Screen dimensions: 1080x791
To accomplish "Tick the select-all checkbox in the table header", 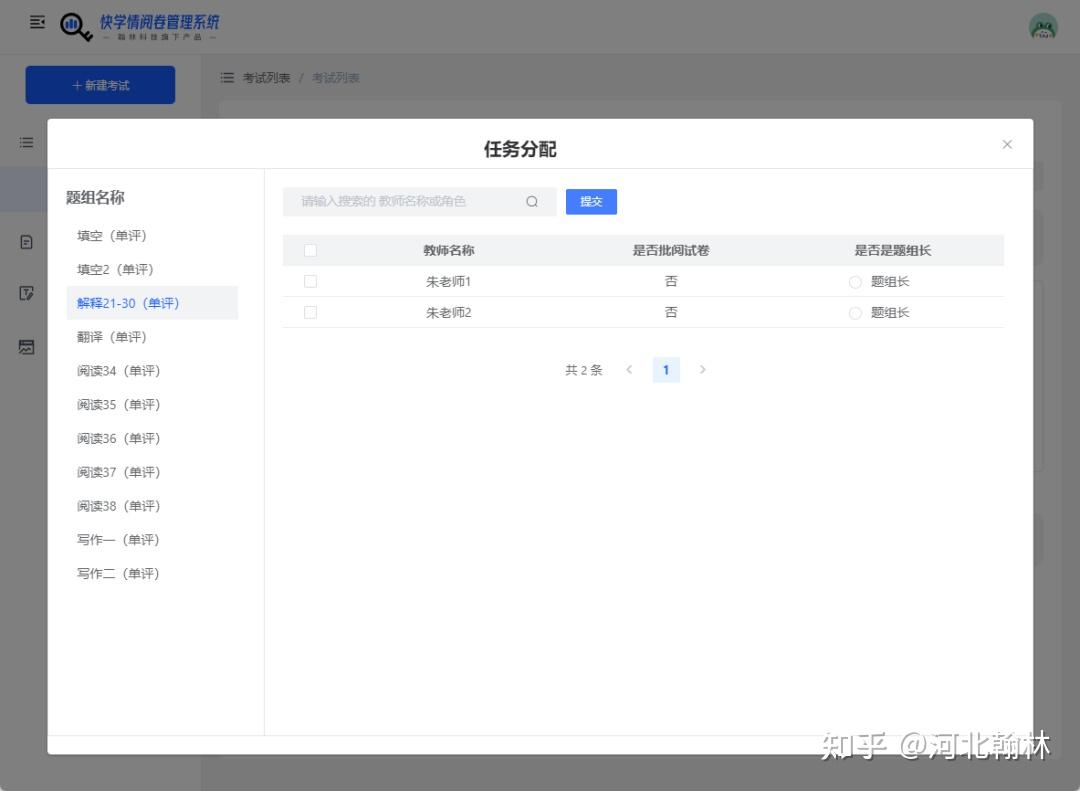I will 311,251.
